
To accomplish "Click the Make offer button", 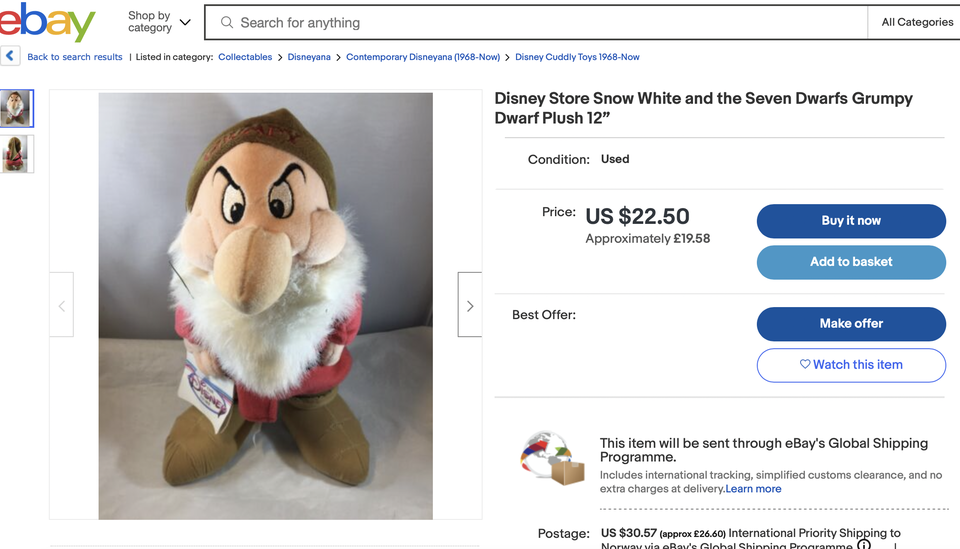I will coord(851,323).
